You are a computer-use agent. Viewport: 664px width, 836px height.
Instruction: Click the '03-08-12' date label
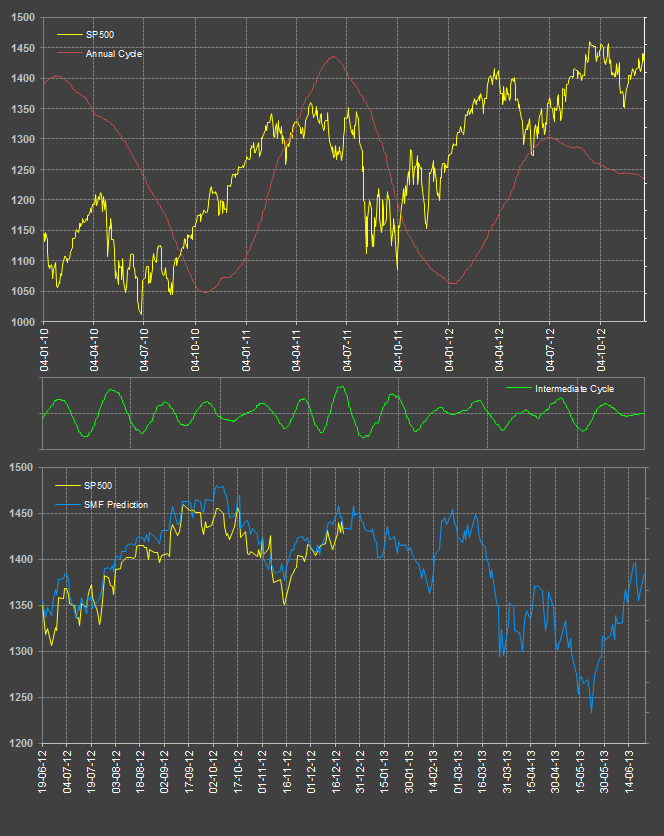[x=116, y=771]
